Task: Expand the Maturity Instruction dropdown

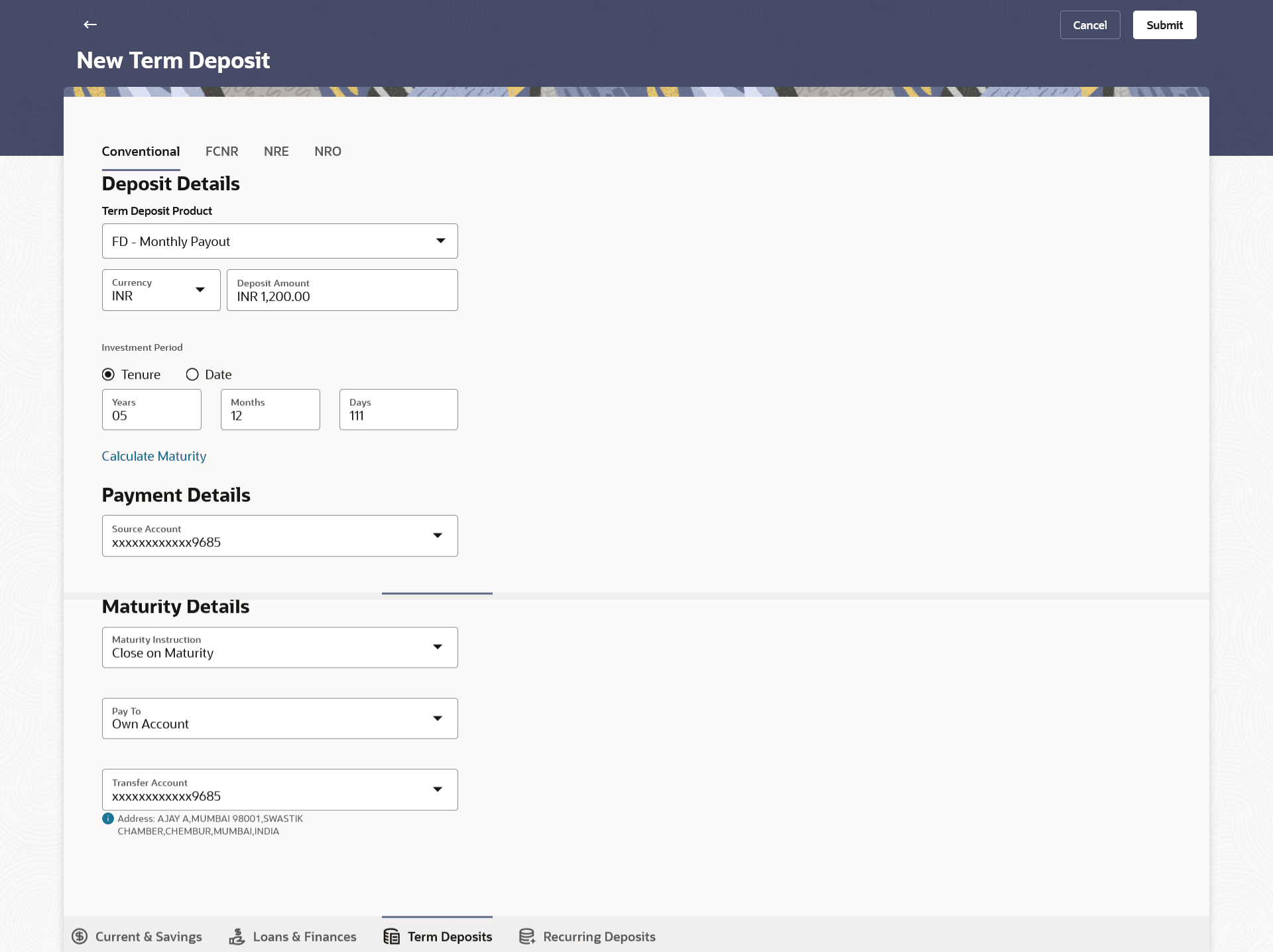Action: pyautogui.click(x=280, y=647)
